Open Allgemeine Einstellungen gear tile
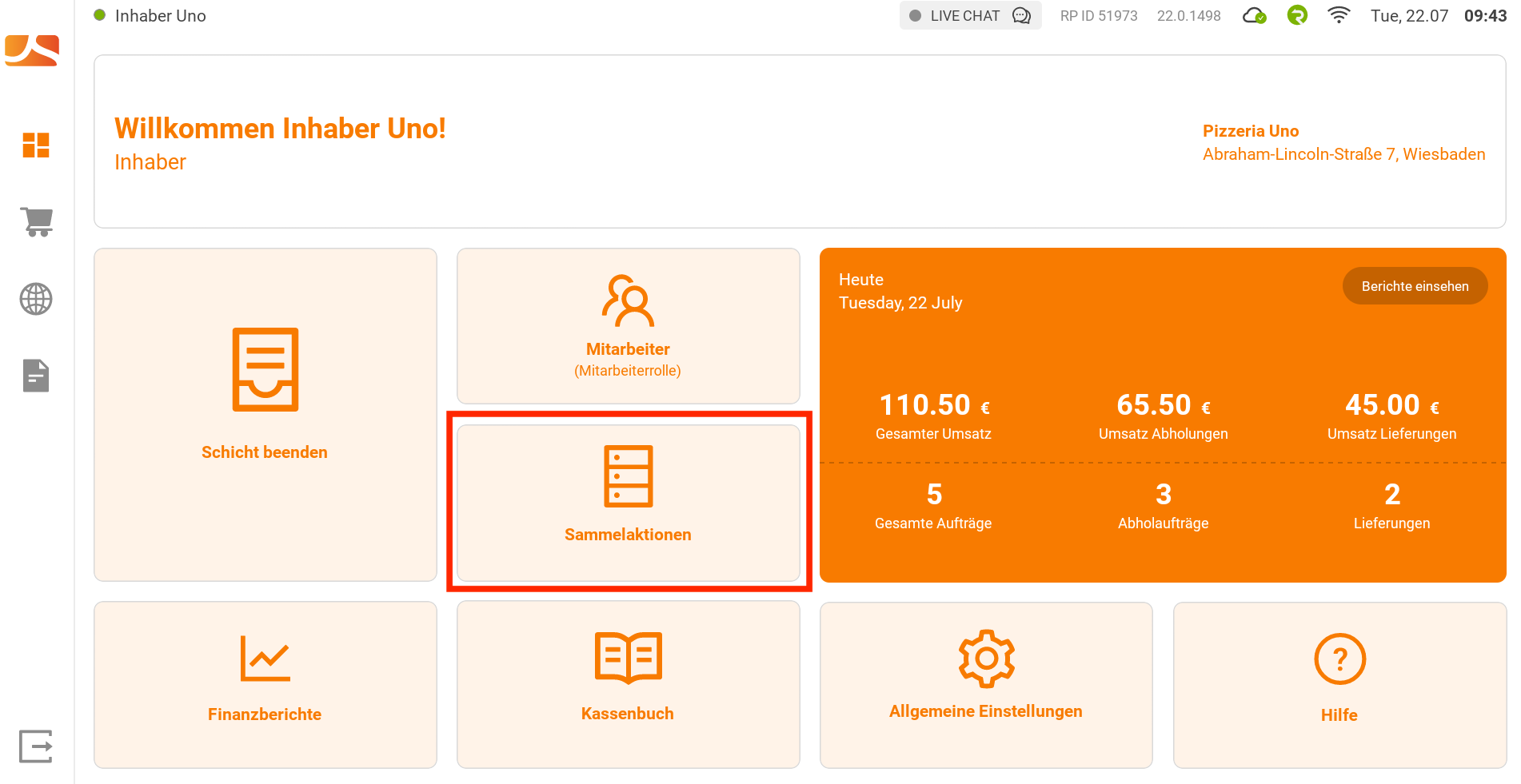The width and height of the screenshot is (1521, 784). coord(986,685)
